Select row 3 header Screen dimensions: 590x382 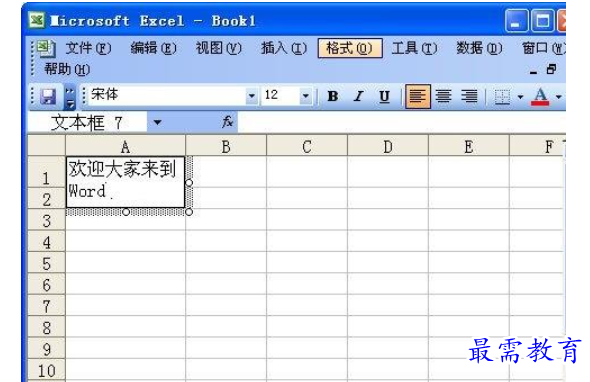[x=46, y=220]
